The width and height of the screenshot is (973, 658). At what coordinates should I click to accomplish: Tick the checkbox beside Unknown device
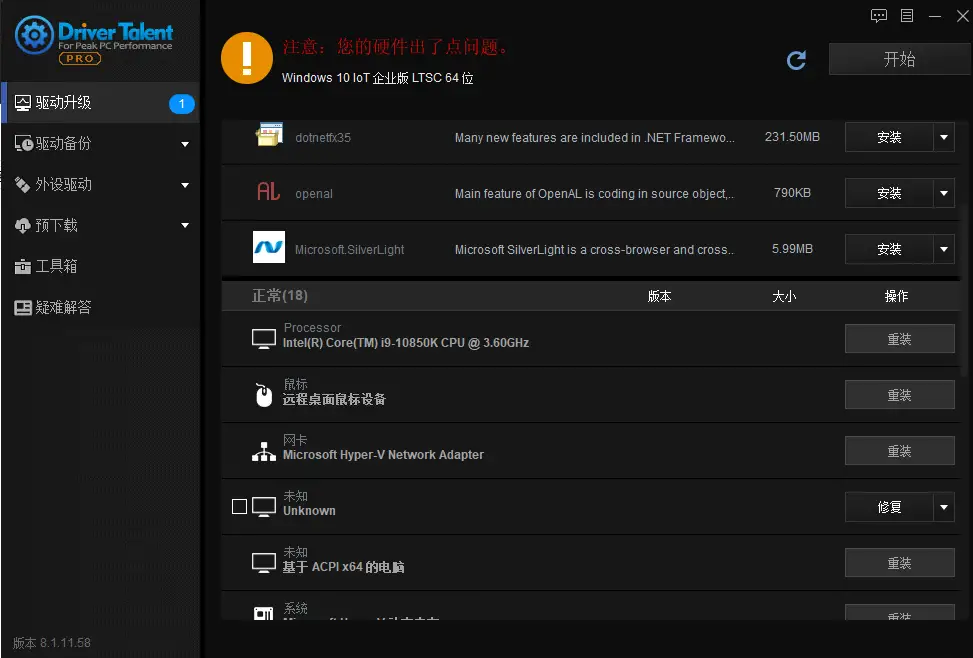coord(240,507)
